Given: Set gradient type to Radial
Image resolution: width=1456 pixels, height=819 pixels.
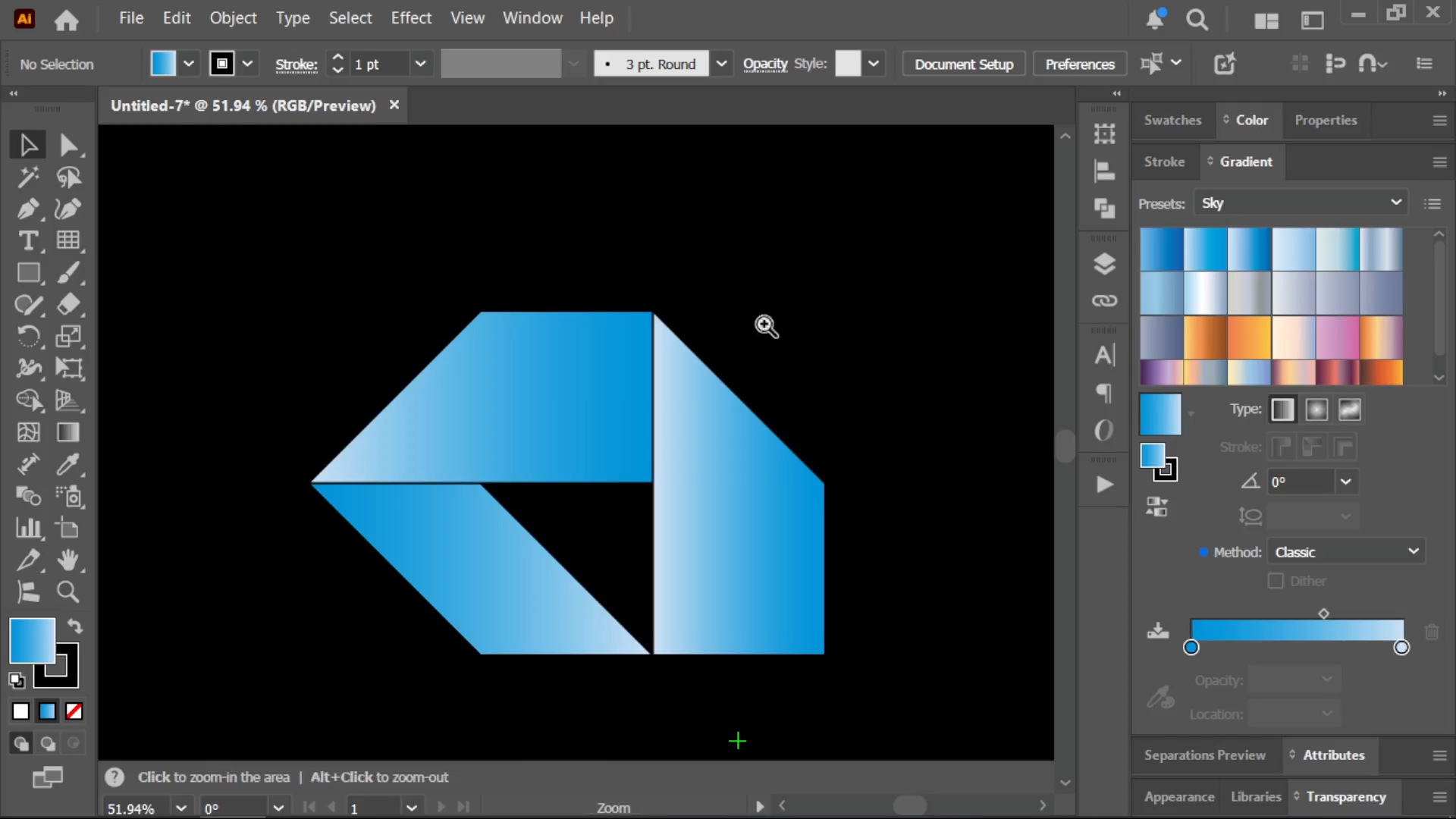Looking at the screenshot, I should [x=1316, y=409].
